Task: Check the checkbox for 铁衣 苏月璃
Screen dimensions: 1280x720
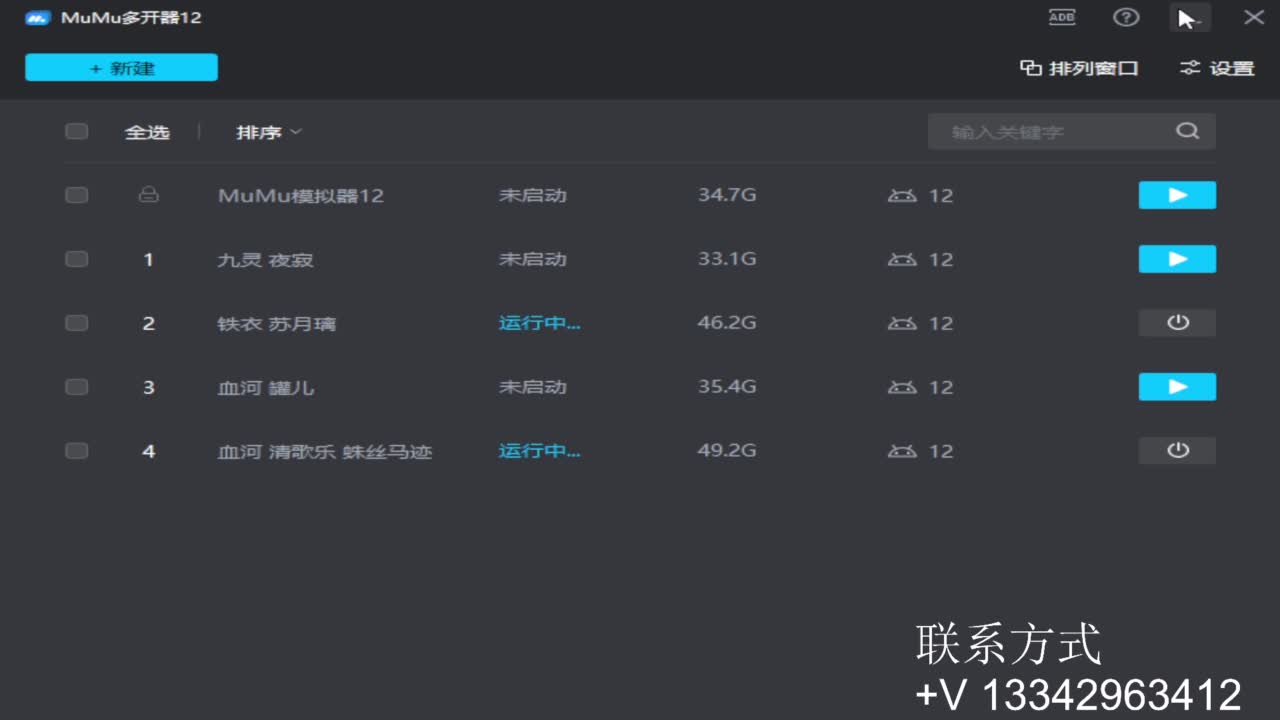Action: click(76, 323)
